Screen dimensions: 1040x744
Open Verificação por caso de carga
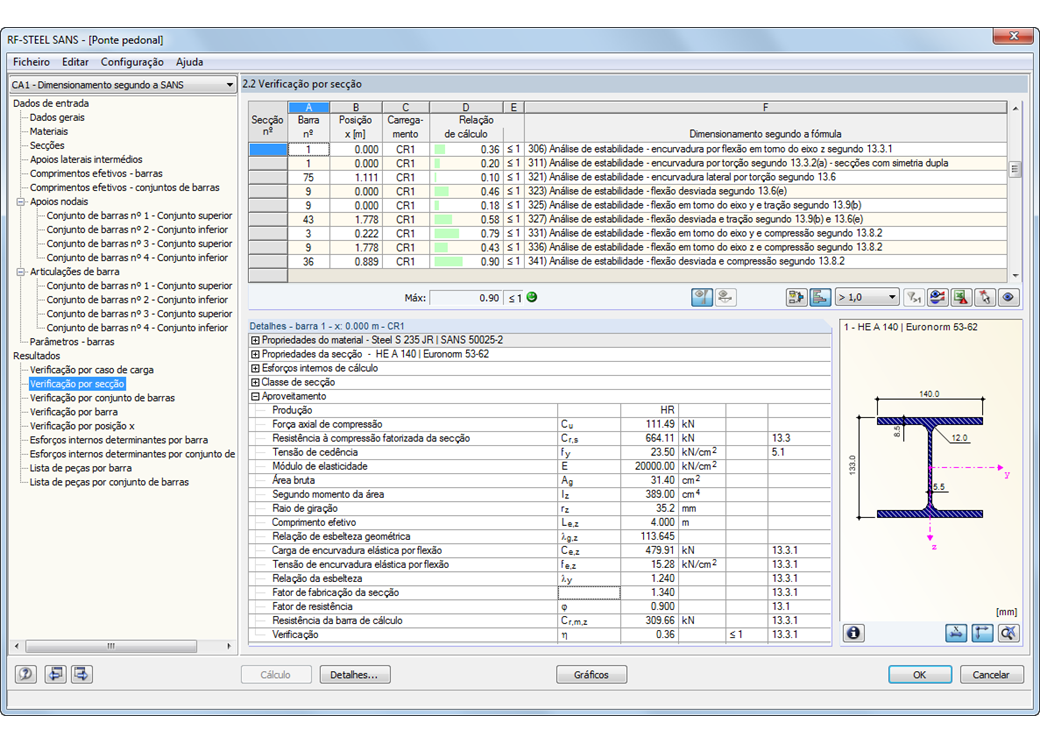(x=92, y=370)
